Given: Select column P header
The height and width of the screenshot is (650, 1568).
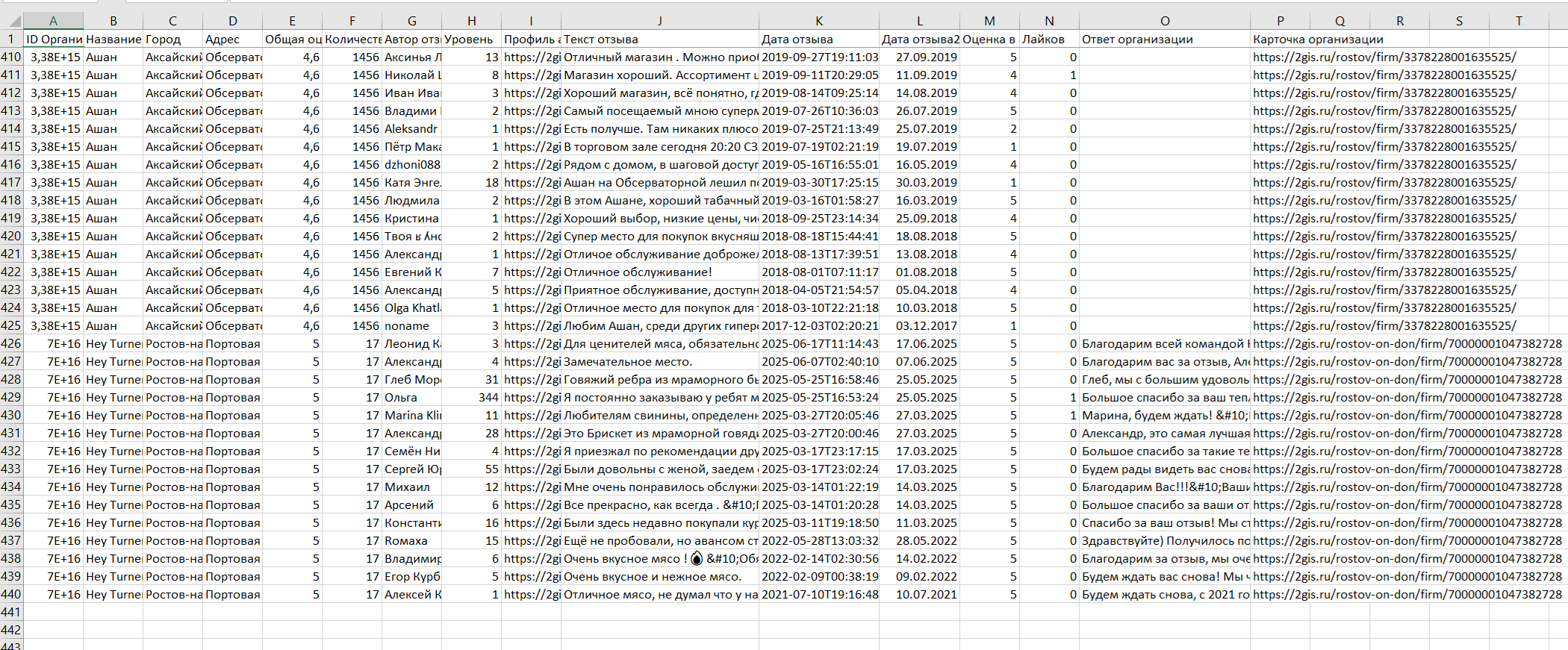Looking at the screenshot, I should [x=1281, y=21].
